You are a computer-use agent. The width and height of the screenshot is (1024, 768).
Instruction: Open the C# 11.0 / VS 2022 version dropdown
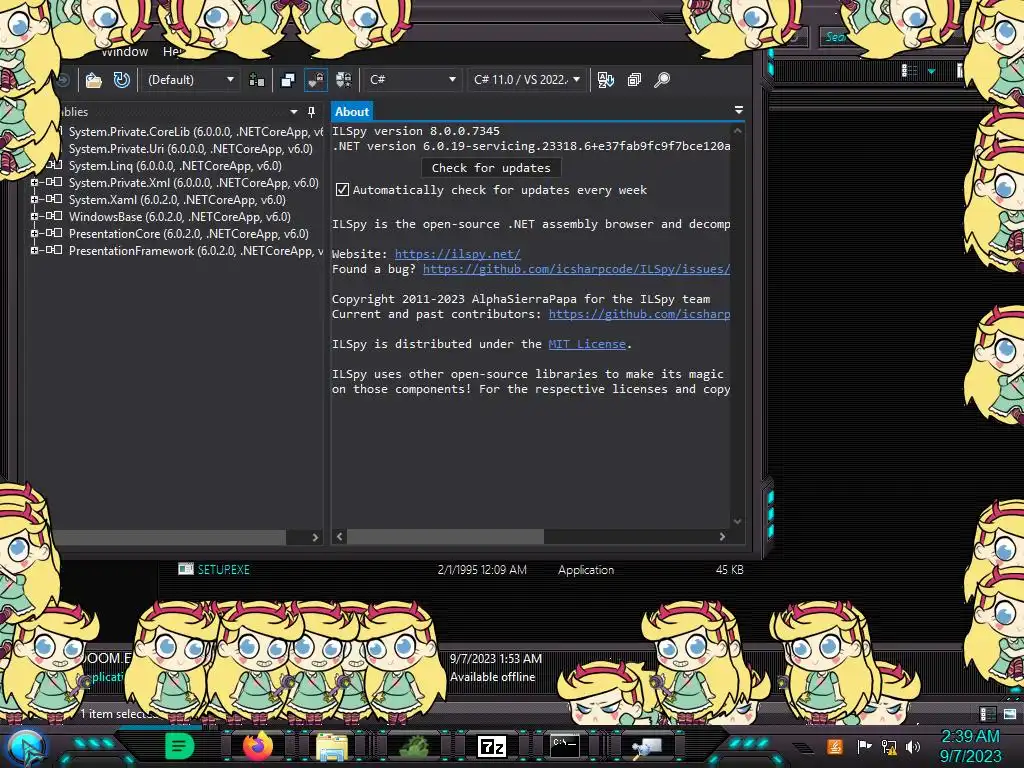pos(526,80)
